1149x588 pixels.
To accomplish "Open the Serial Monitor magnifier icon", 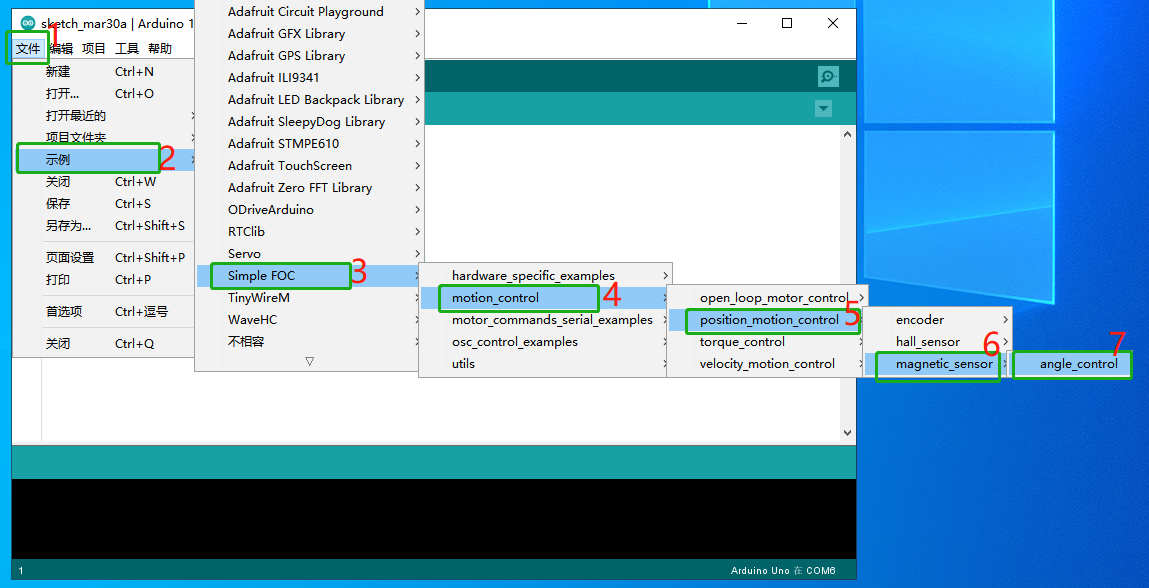I will point(828,76).
